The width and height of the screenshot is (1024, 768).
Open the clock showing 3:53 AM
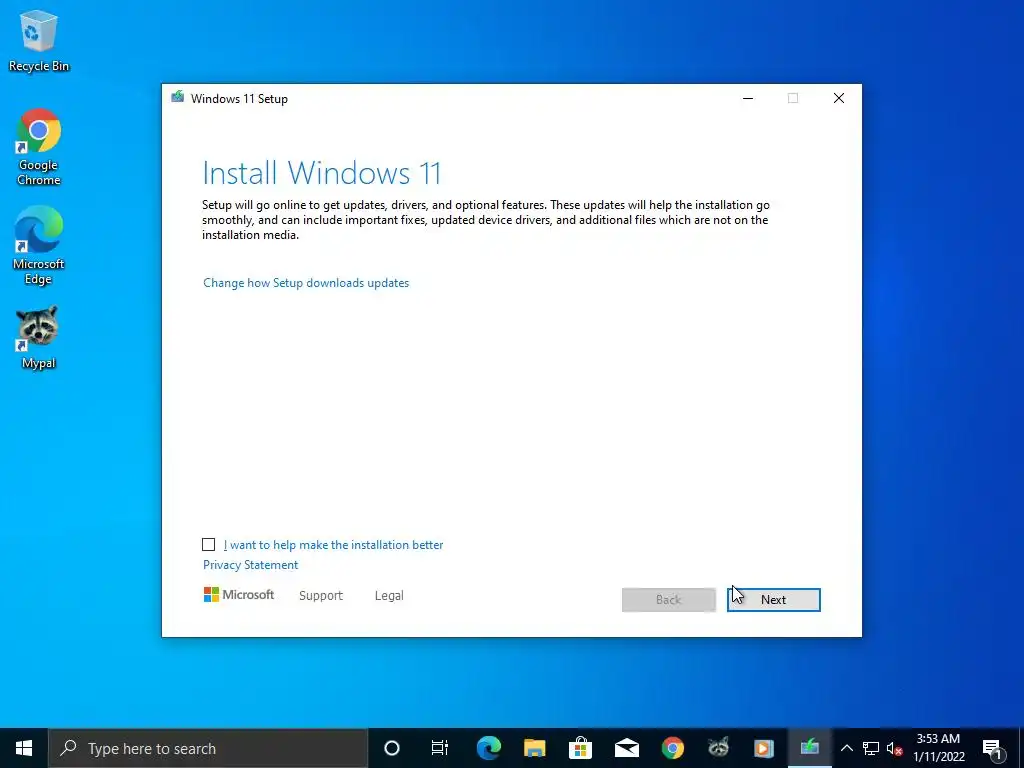point(938,748)
